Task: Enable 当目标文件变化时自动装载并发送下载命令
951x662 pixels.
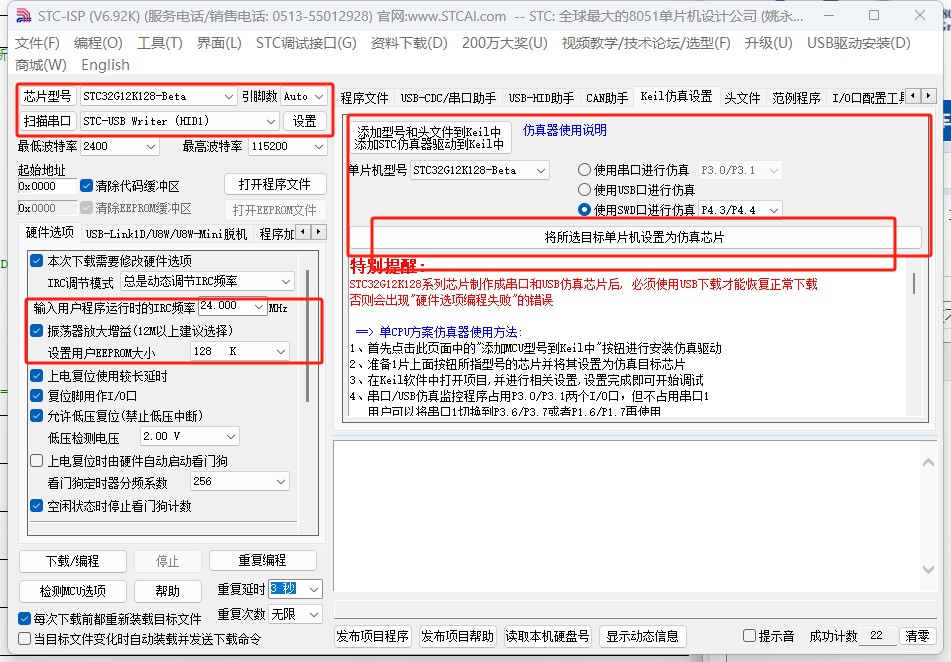Action: [x=24, y=639]
